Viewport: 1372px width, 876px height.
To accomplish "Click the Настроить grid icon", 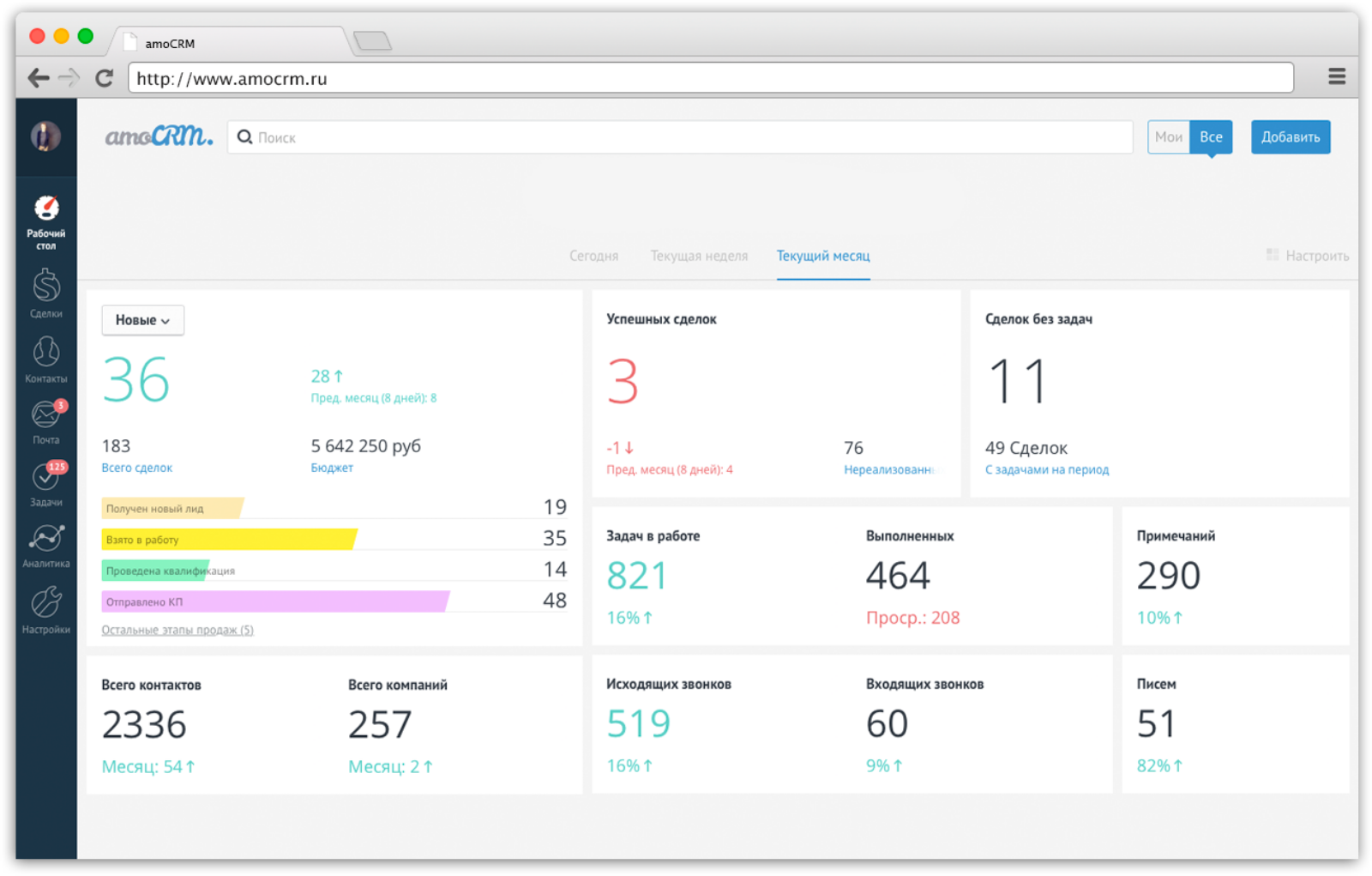I will point(1273,255).
